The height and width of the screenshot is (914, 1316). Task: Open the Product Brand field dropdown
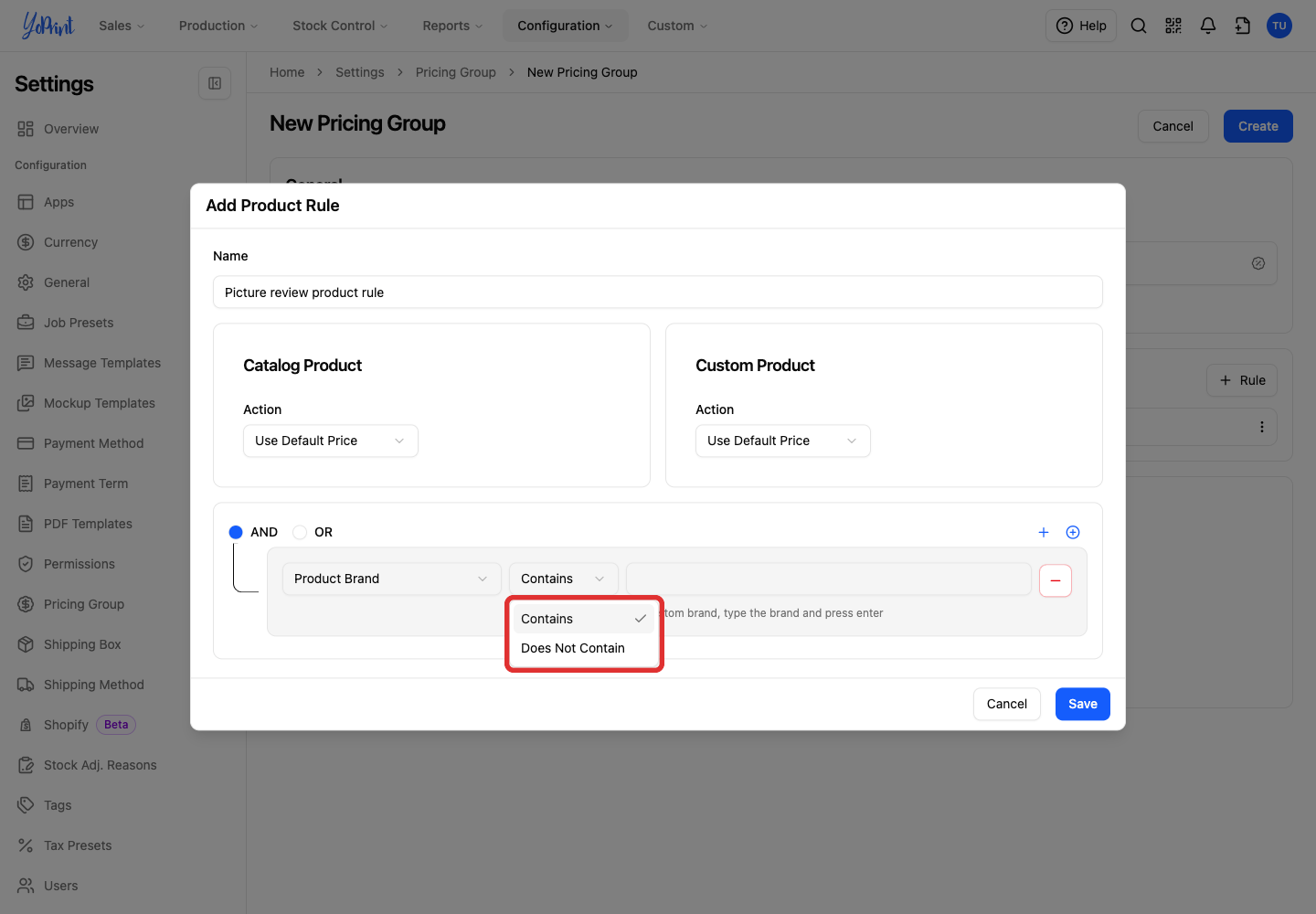click(392, 579)
